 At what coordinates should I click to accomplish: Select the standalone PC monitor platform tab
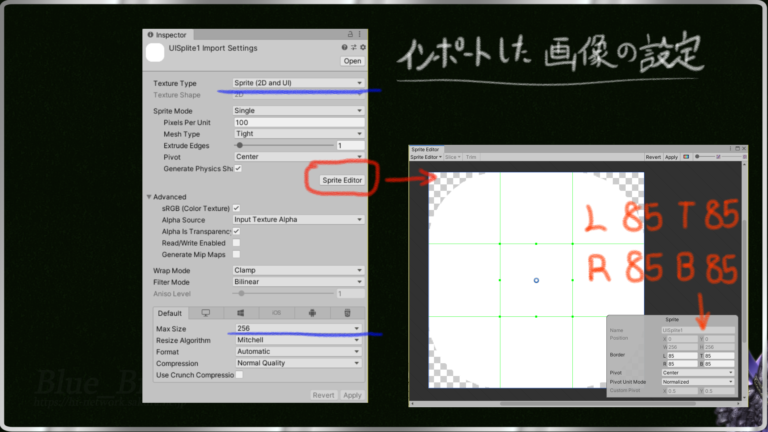206,313
